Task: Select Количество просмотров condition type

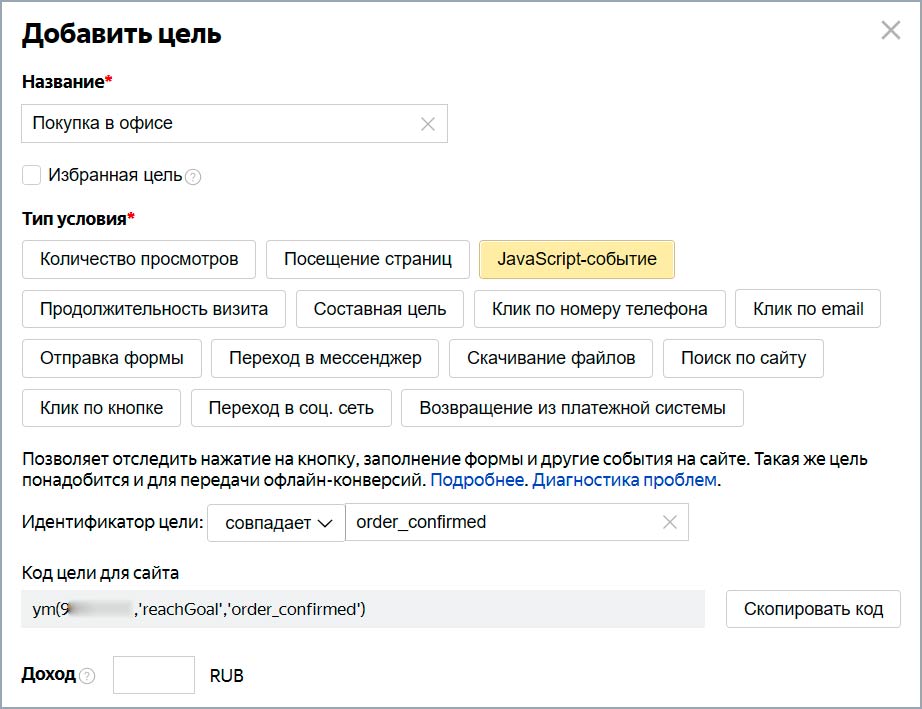Action: (x=139, y=259)
